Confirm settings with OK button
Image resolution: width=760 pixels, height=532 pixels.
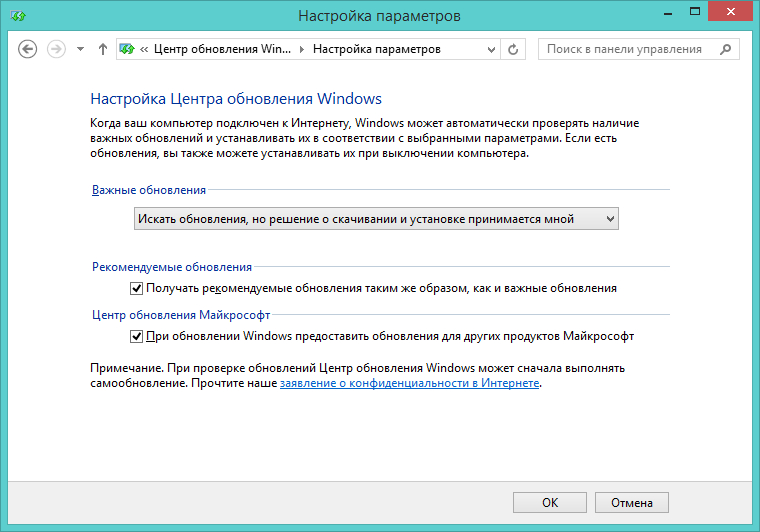click(x=550, y=502)
